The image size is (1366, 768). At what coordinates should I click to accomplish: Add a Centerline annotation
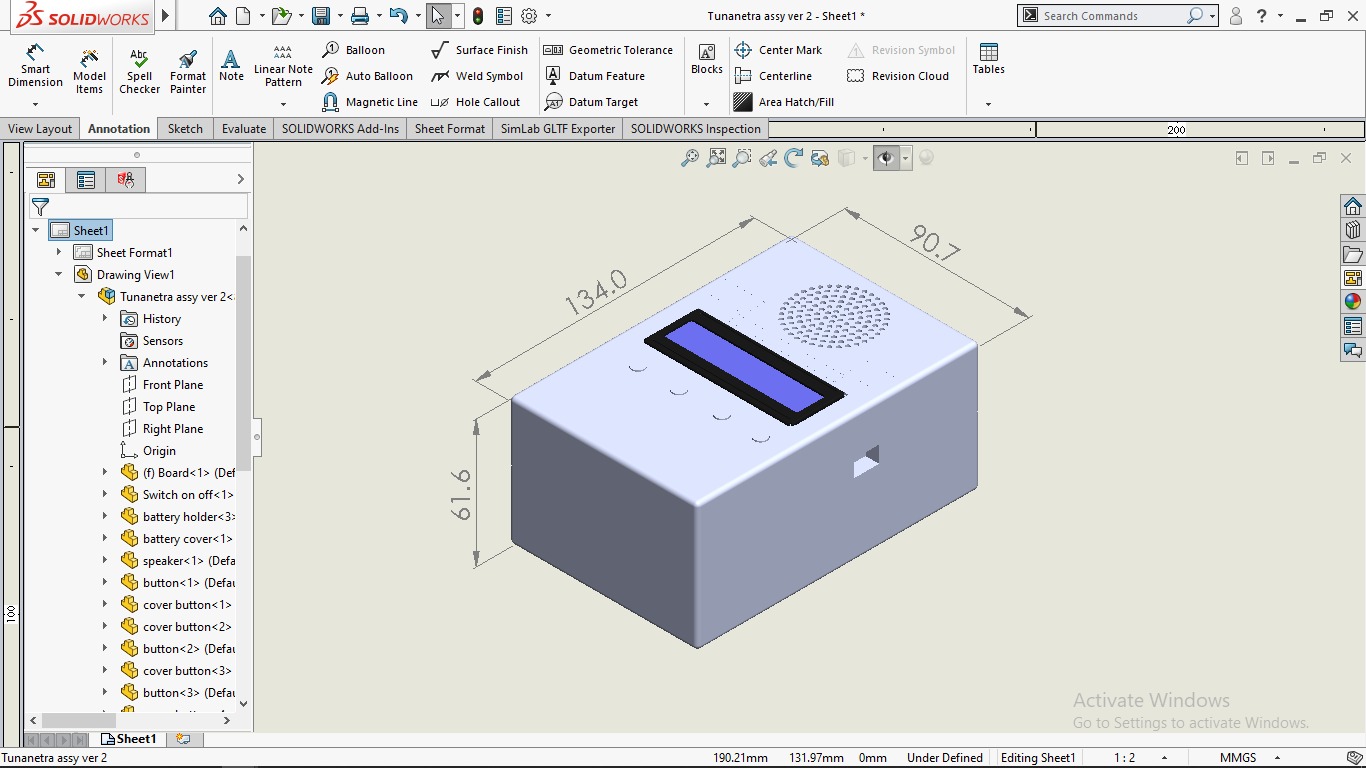click(x=773, y=76)
